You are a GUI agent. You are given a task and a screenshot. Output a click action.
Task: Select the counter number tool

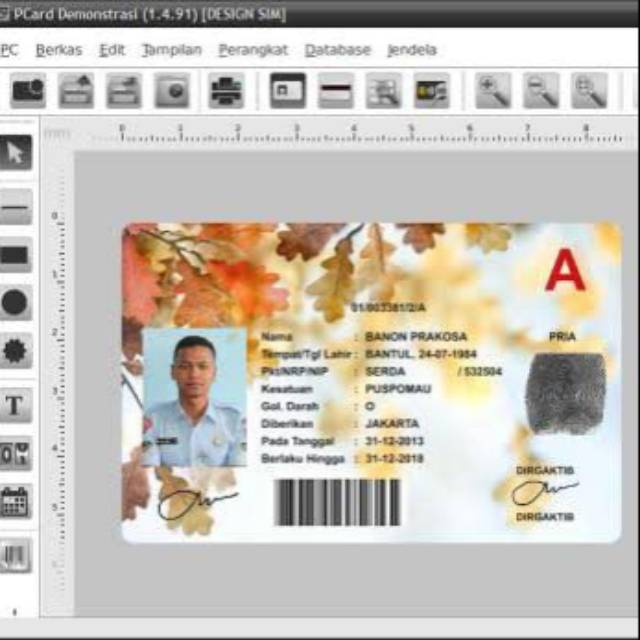point(15,453)
